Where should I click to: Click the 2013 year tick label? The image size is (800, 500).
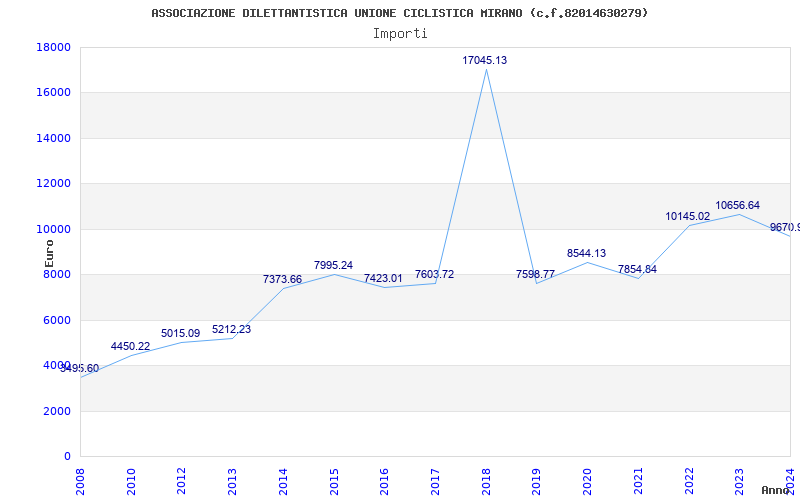click(x=233, y=482)
